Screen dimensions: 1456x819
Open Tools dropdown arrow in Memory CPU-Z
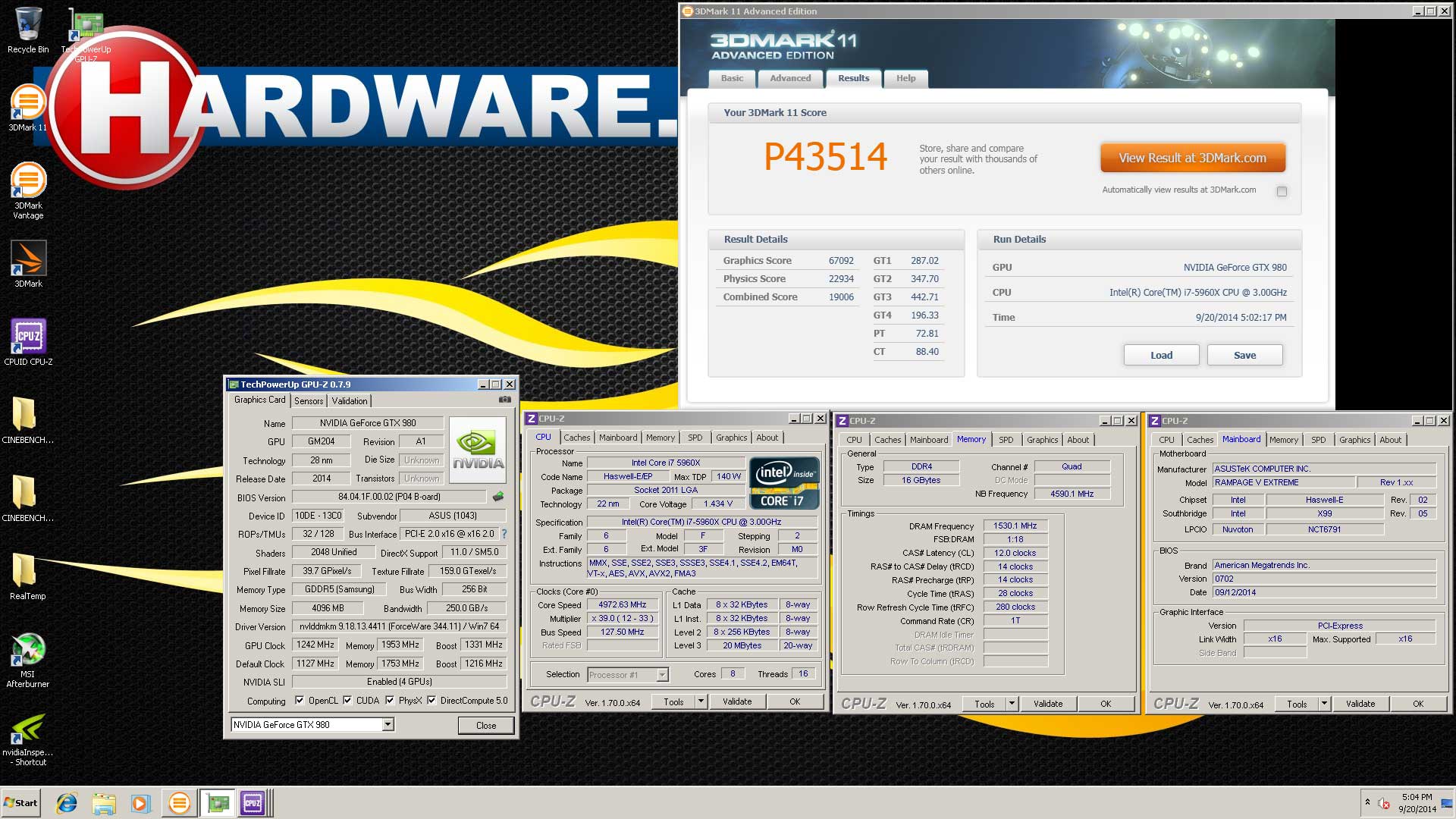pos(1012,704)
